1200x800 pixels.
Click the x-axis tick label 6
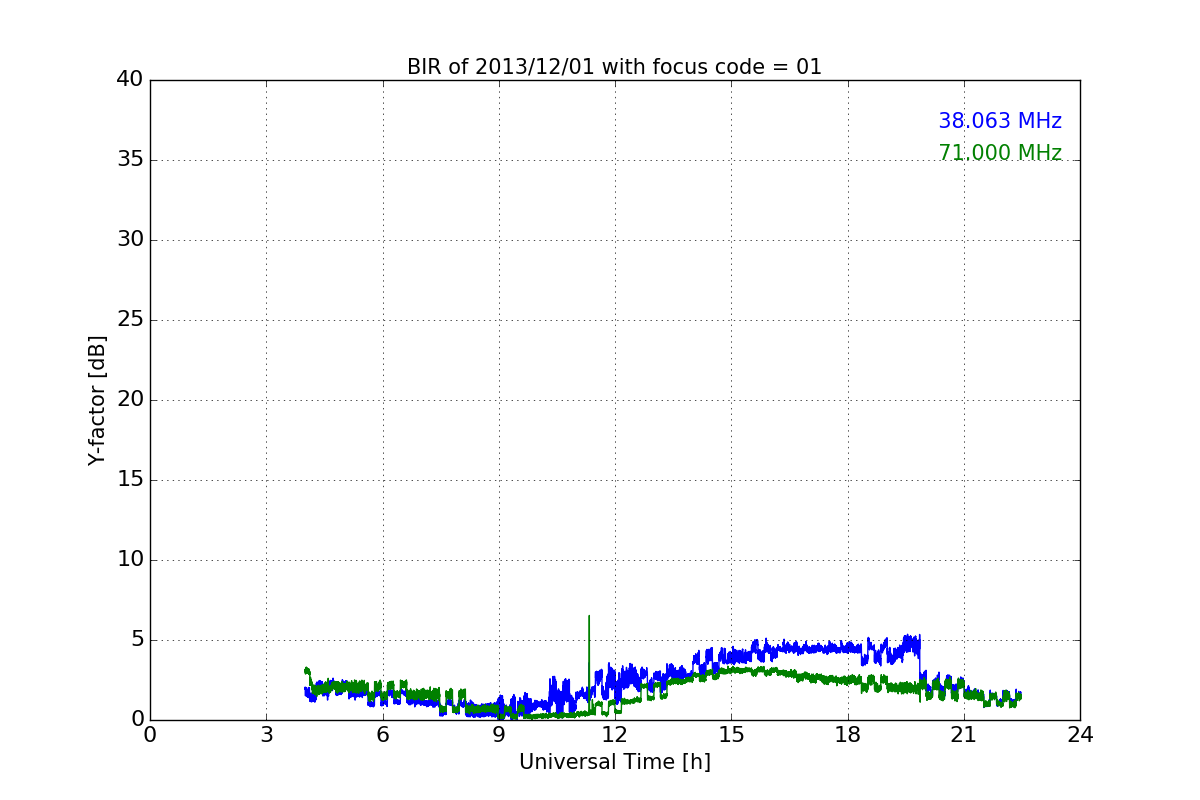coord(383,735)
